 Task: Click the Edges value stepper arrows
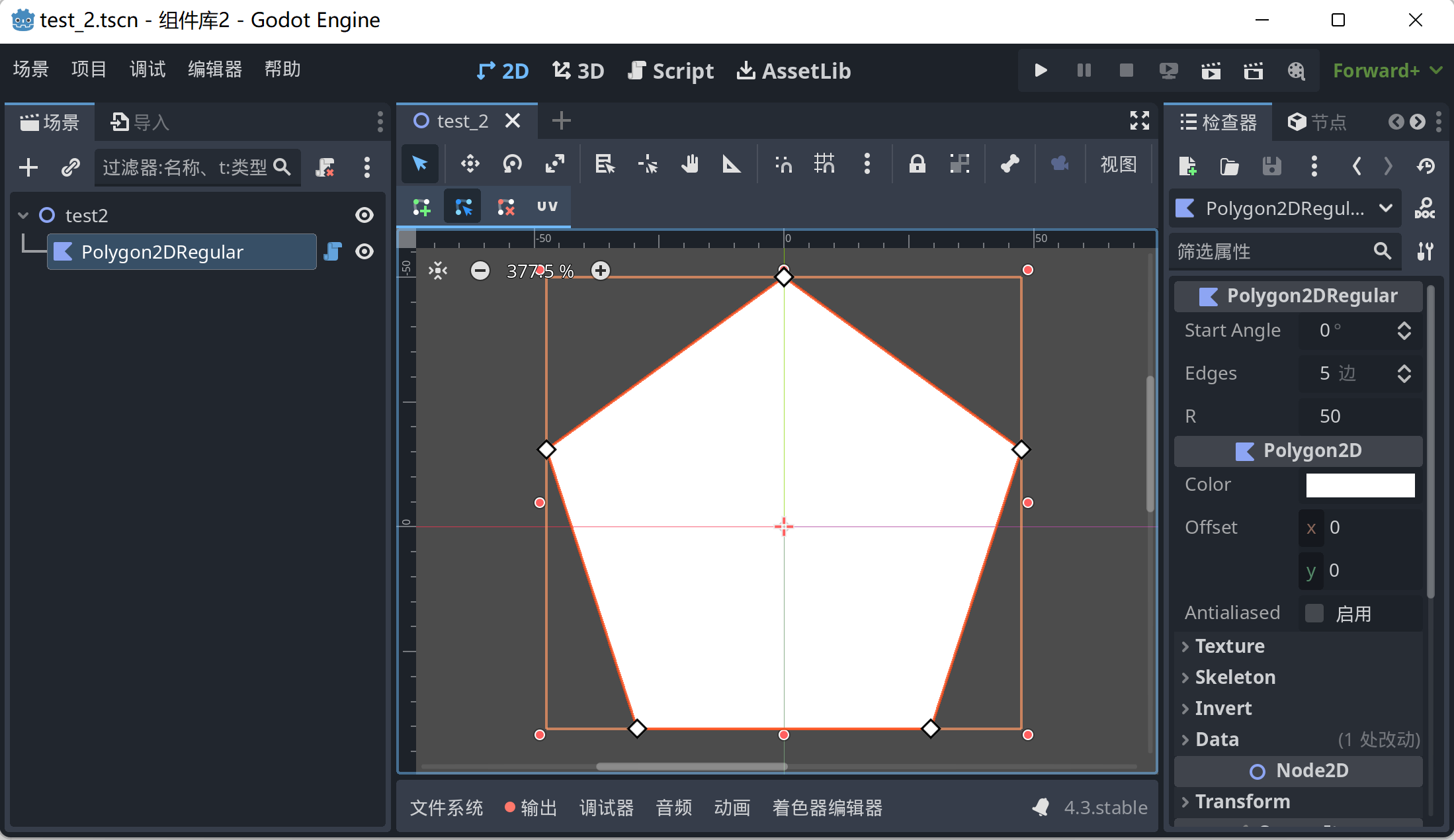(1404, 373)
